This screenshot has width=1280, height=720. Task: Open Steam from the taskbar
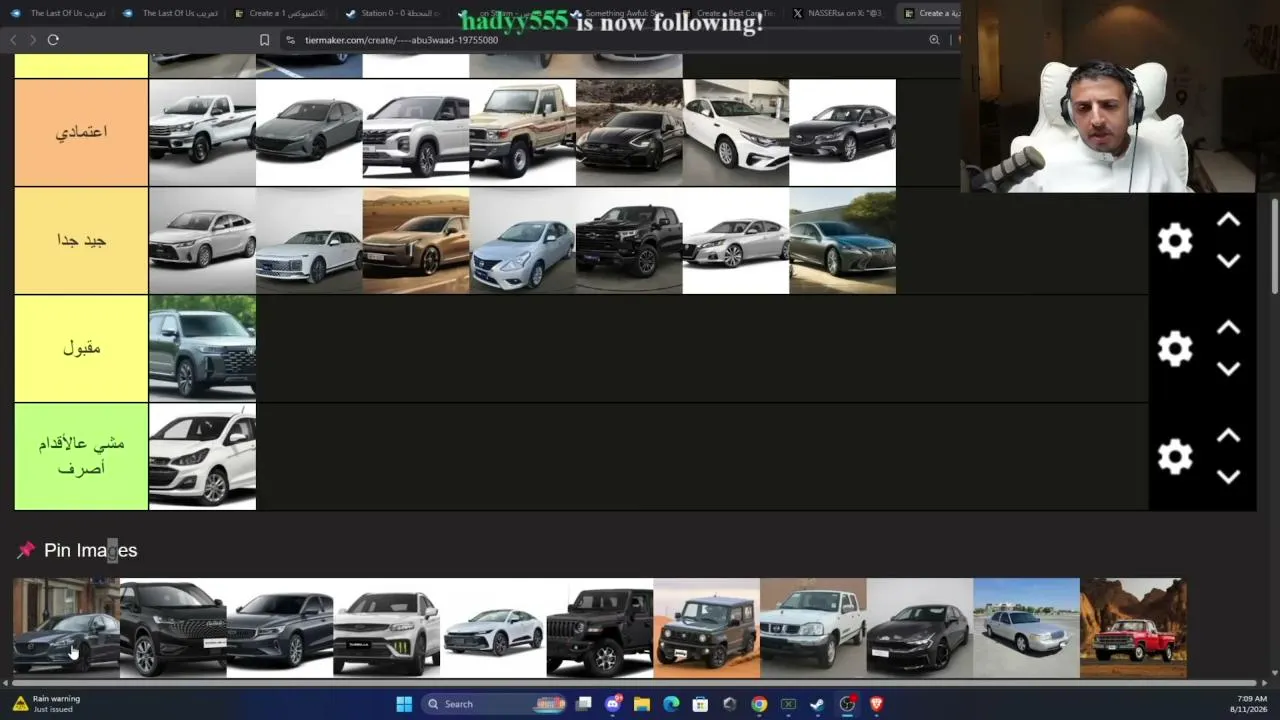(818, 704)
